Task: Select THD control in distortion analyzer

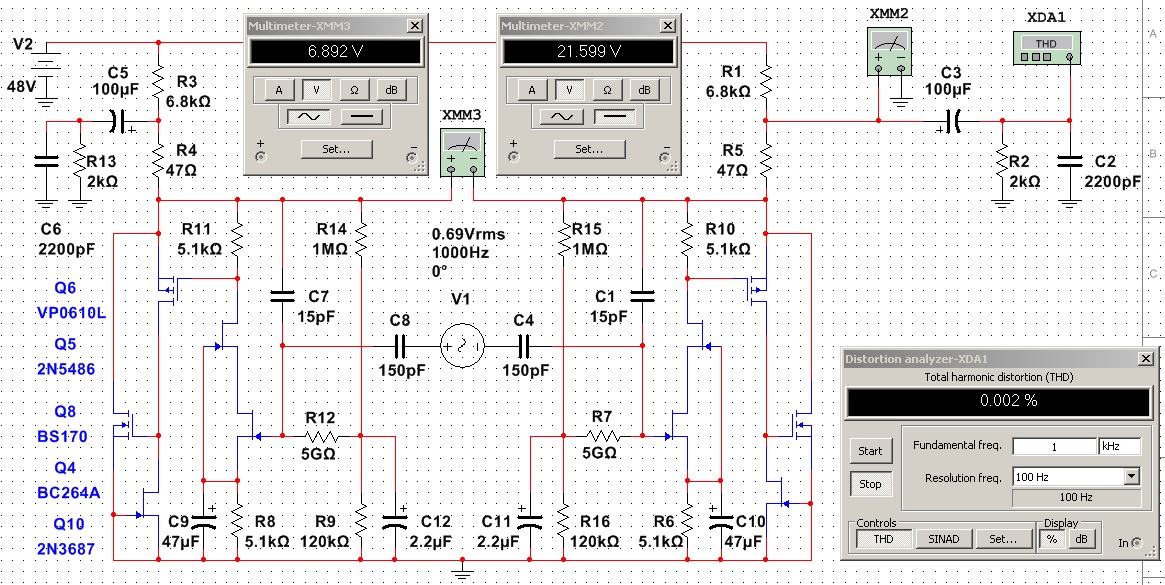Action: pos(883,539)
